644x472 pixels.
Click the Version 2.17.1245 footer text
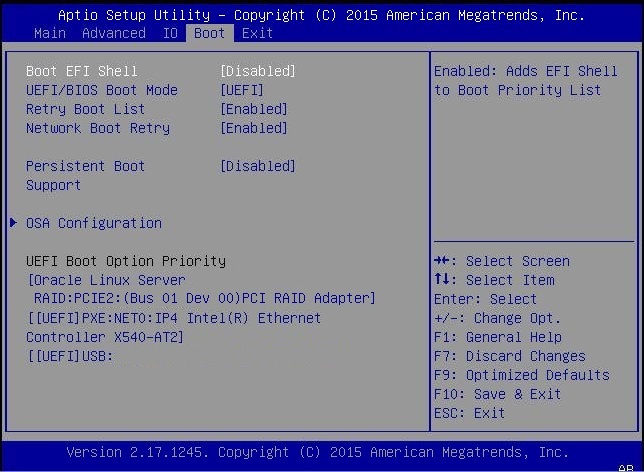tap(317, 452)
